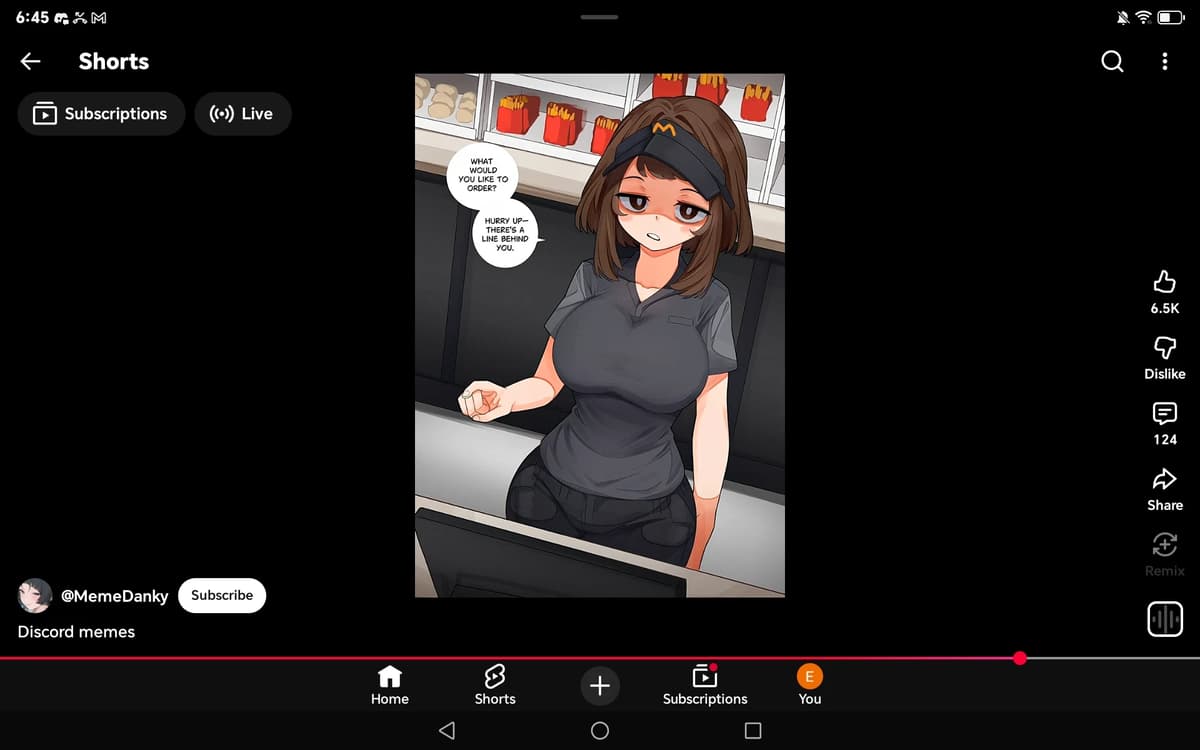This screenshot has width=1200, height=750.
Task: Tap the Shorts page title
Action: click(114, 61)
